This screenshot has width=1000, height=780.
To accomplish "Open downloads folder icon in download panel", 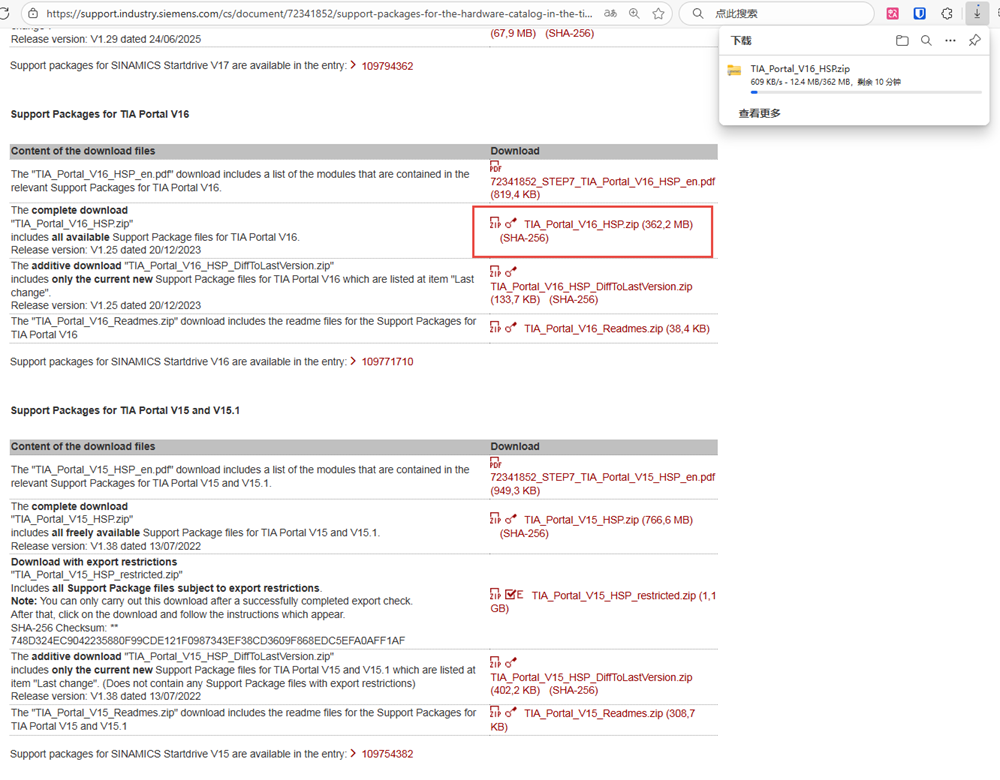I will [902, 41].
